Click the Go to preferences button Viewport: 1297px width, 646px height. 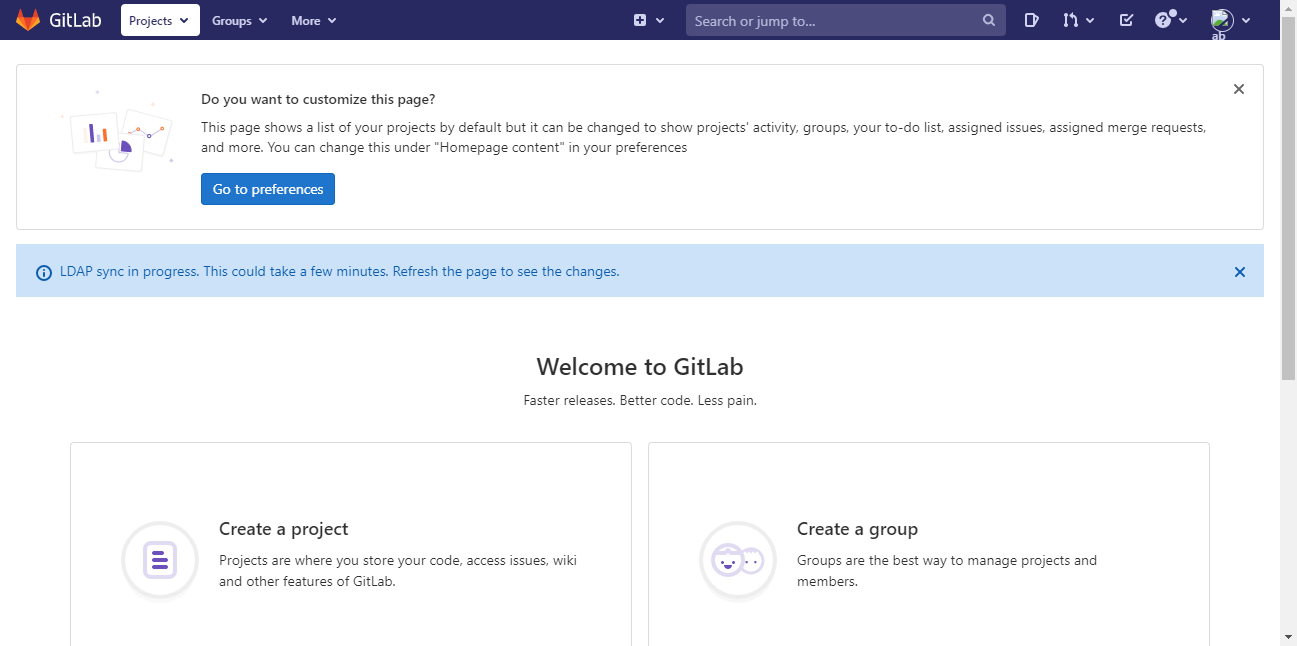tap(267, 189)
